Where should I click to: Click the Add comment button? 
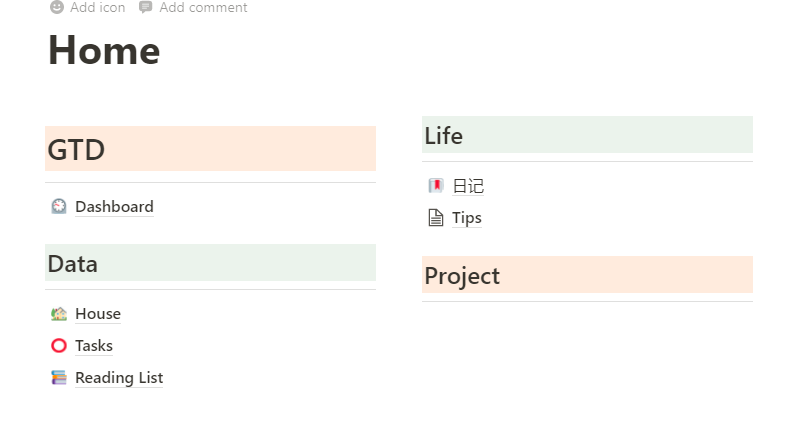[x=193, y=7]
